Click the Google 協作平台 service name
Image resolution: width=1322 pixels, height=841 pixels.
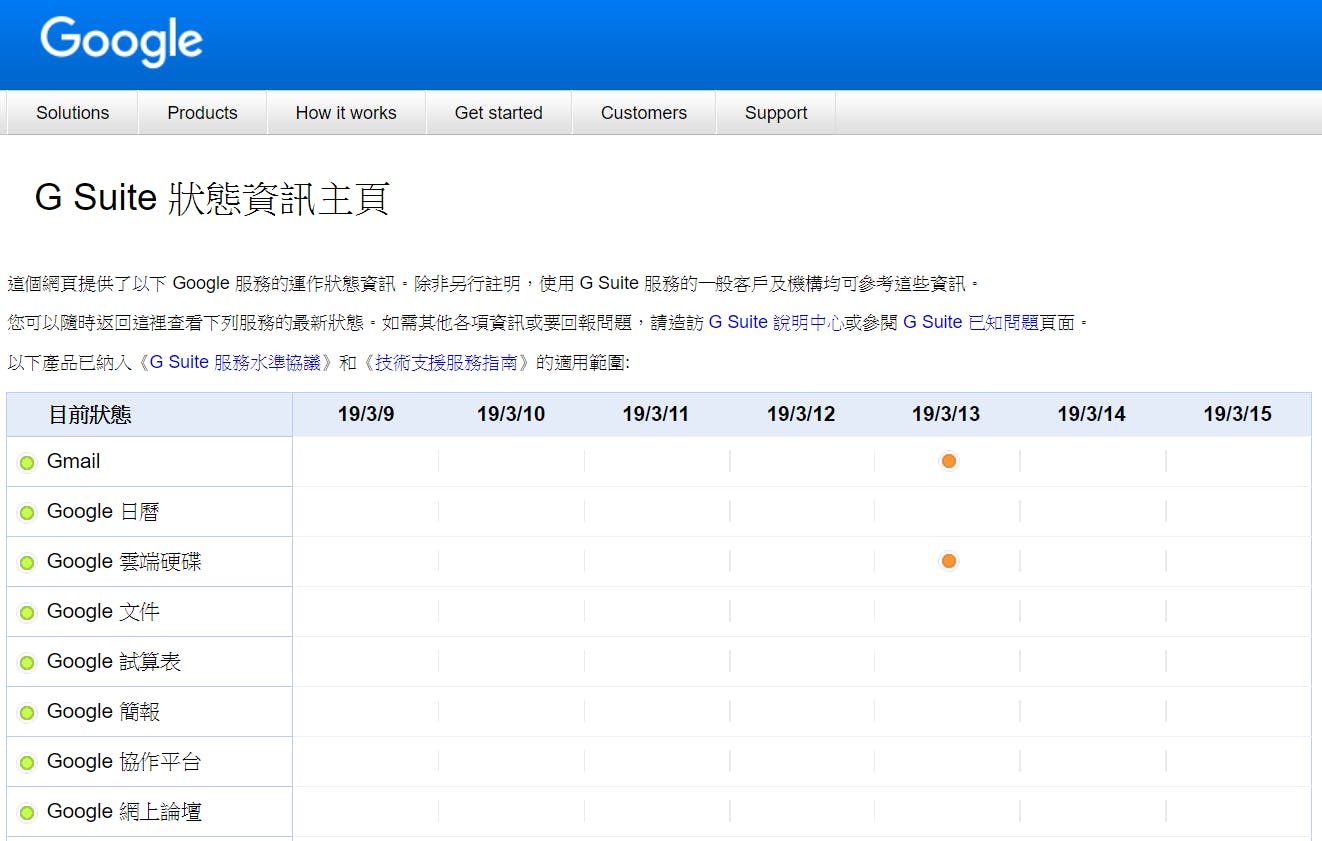click(x=124, y=761)
